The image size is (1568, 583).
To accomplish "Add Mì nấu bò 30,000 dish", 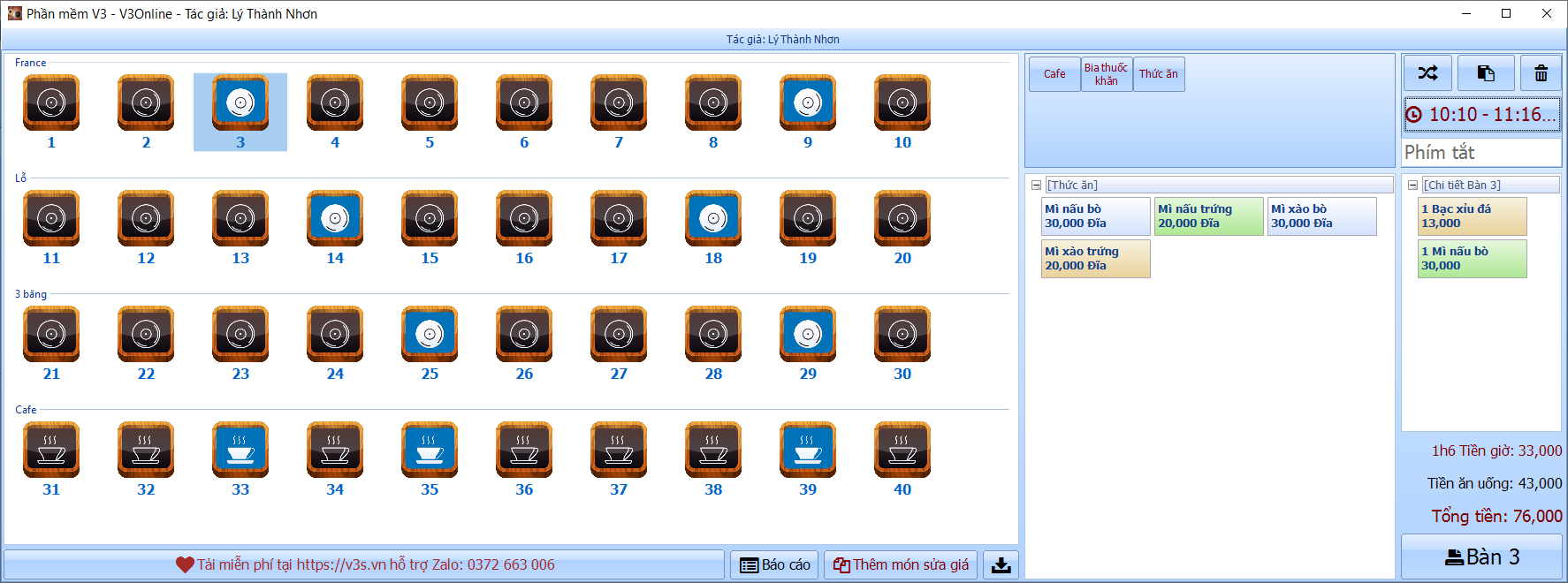I will click(1096, 216).
